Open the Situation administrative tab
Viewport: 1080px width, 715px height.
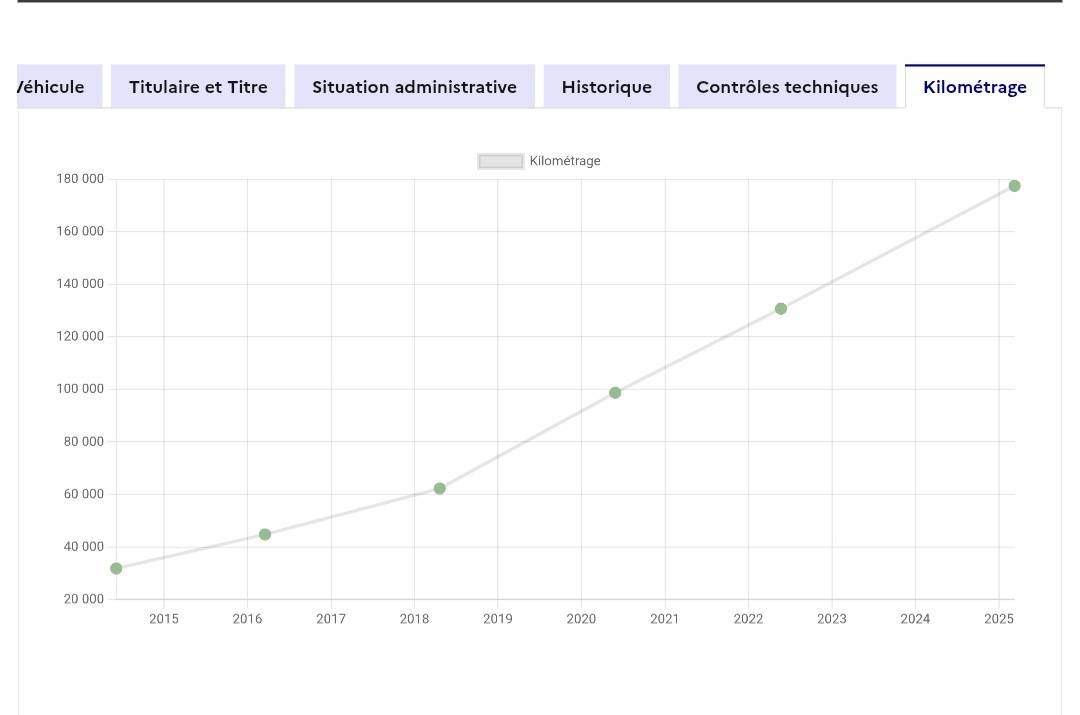point(415,87)
